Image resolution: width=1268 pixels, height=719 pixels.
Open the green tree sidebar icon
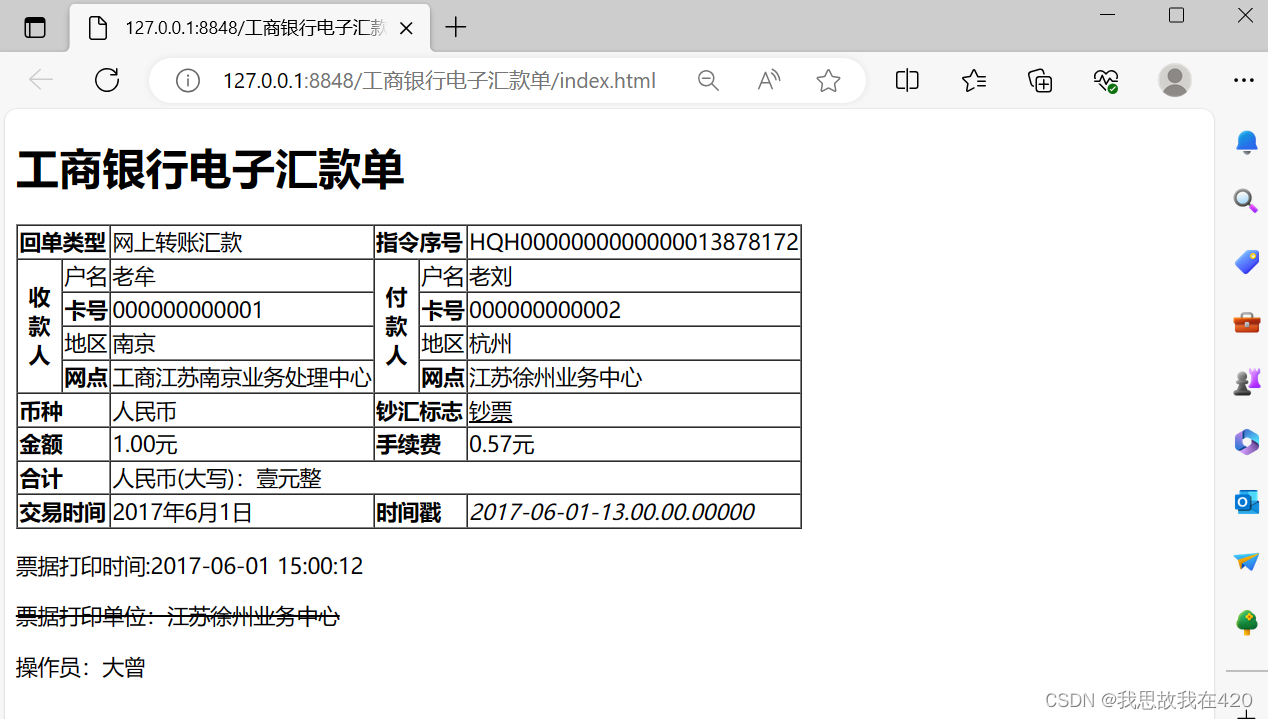1245,622
